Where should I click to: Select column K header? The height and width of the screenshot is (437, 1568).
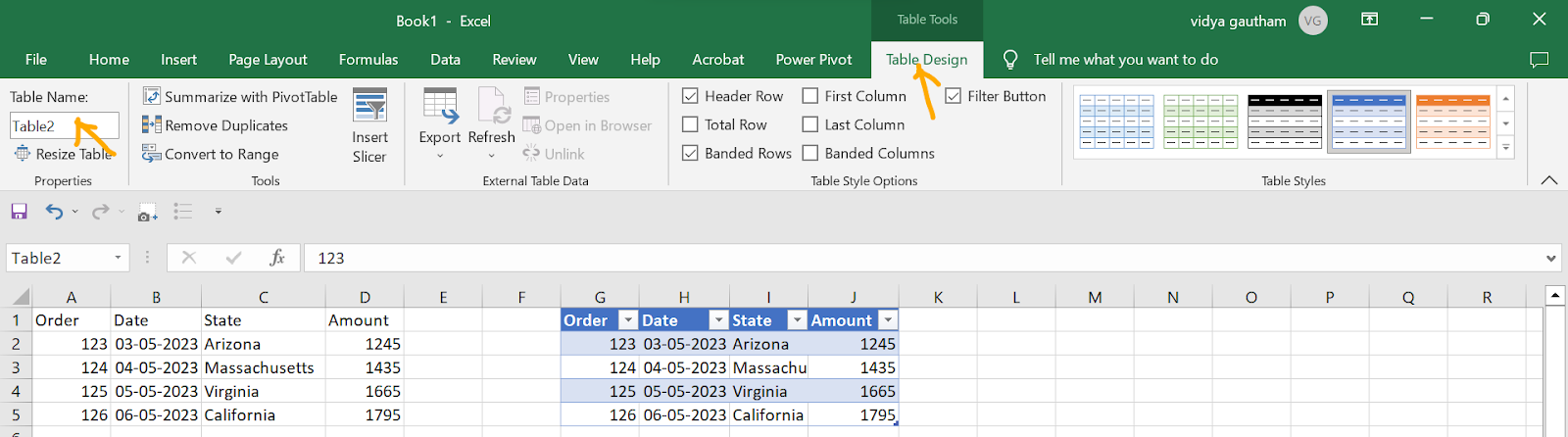938,297
